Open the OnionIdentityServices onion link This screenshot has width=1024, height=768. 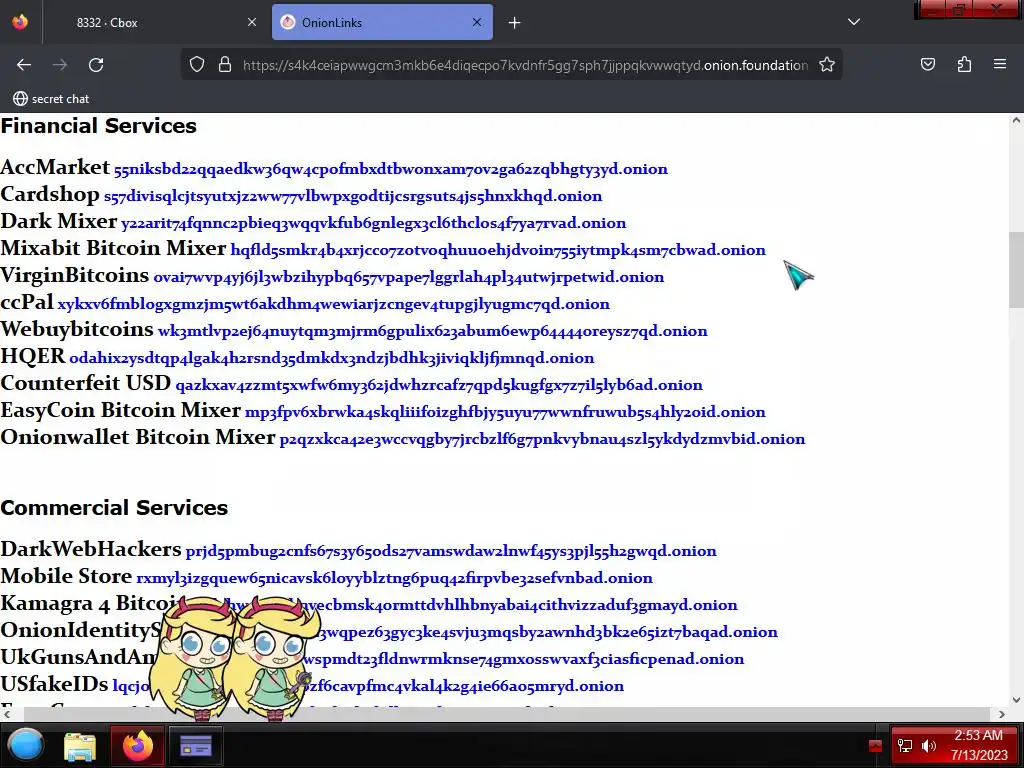[x=549, y=632]
